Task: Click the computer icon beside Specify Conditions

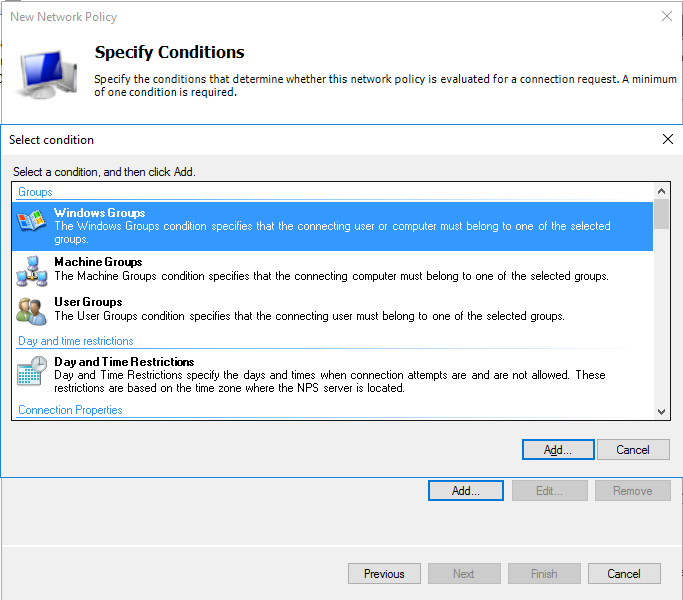Action: point(47,74)
